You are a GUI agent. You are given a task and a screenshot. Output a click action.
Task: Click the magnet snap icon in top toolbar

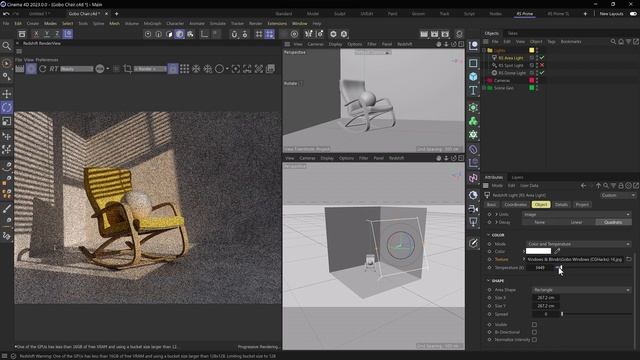tap(234, 34)
